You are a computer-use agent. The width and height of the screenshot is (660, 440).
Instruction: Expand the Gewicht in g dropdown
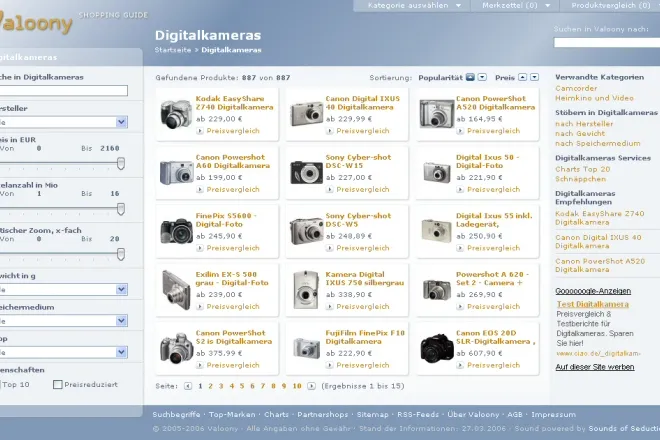[121, 289]
